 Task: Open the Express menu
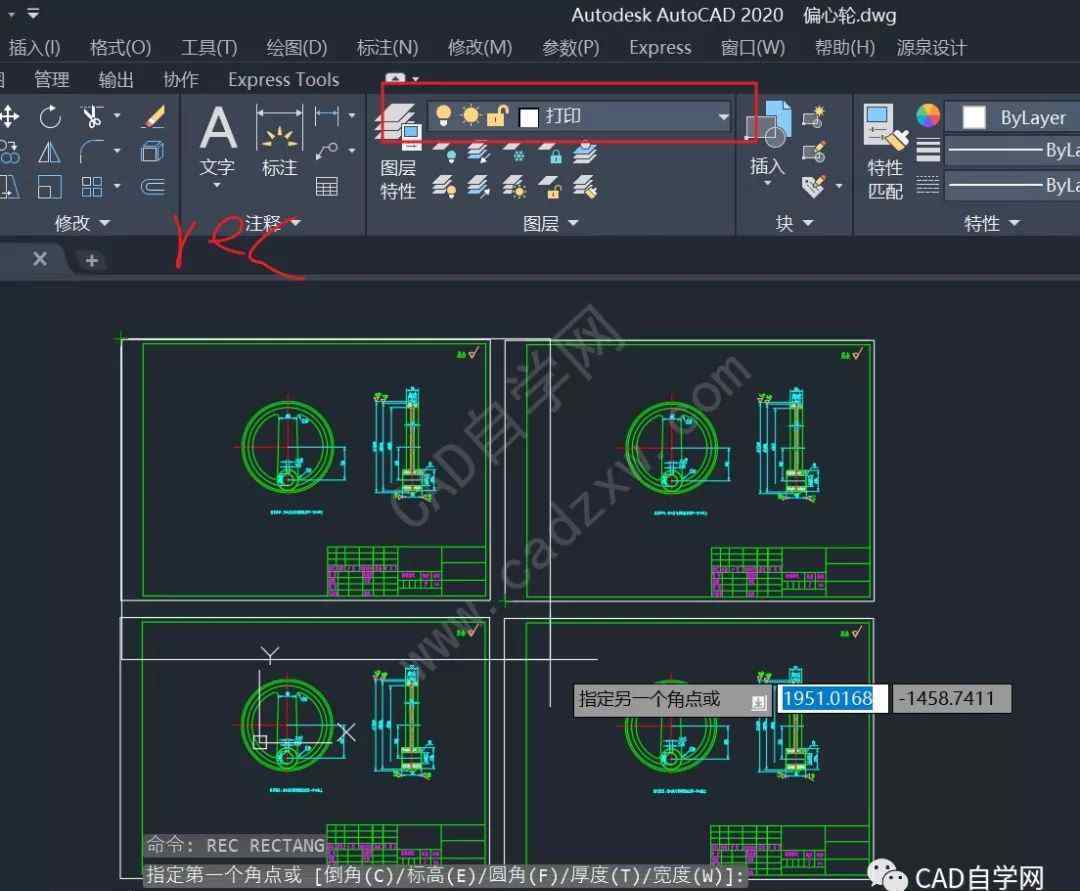[x=660, y=48]
